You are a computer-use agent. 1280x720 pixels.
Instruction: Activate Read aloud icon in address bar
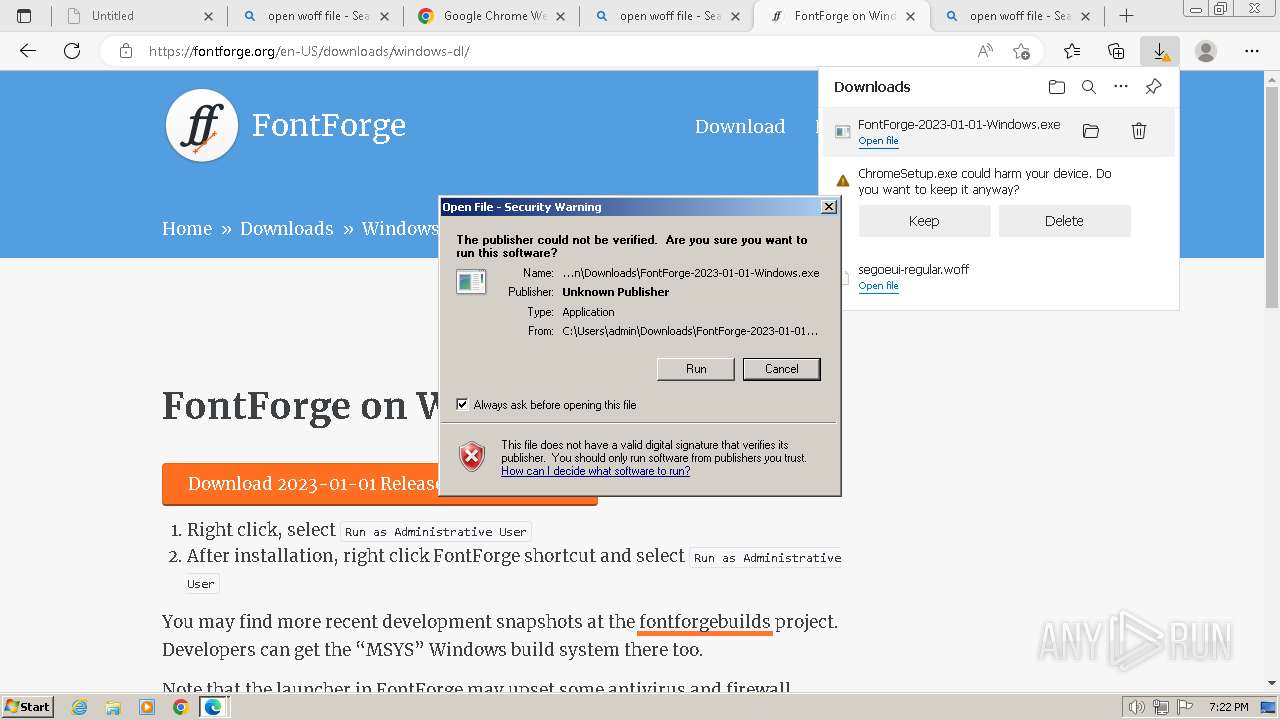coord(985,51)
